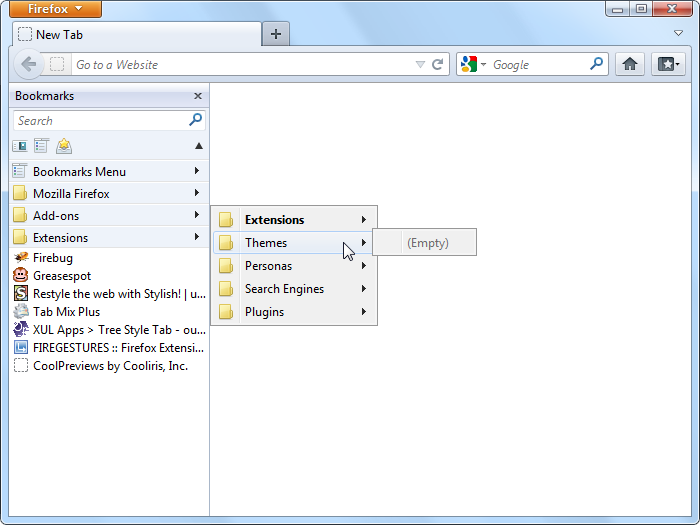Click the back navigation arrow

tap(29, 64)
